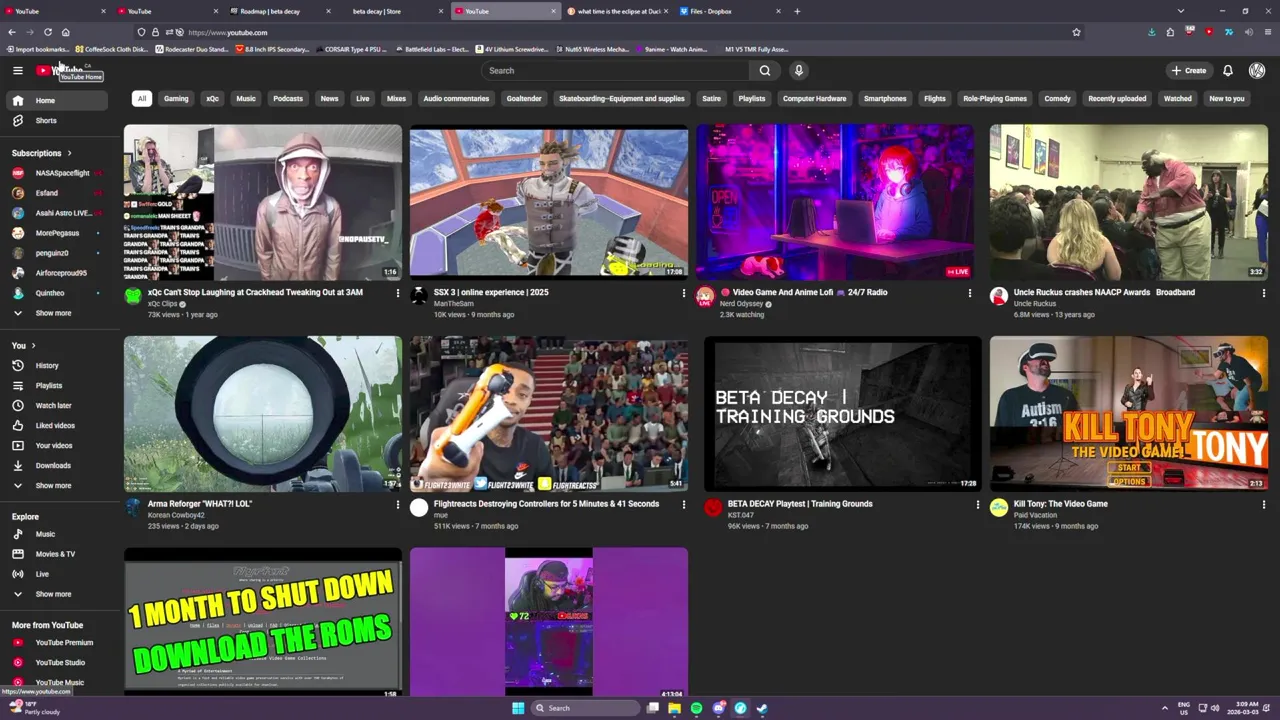Click the YouTube Home logo

[x=60, y=70]
